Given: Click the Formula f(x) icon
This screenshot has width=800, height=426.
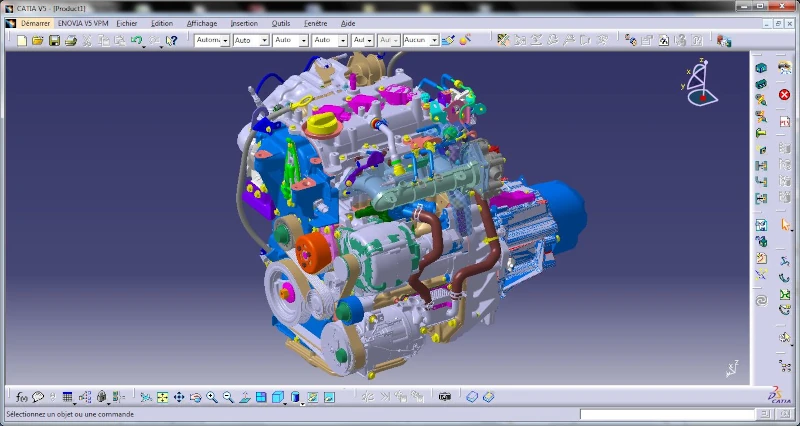Looking at the screenshot, I should pos(22,397).
